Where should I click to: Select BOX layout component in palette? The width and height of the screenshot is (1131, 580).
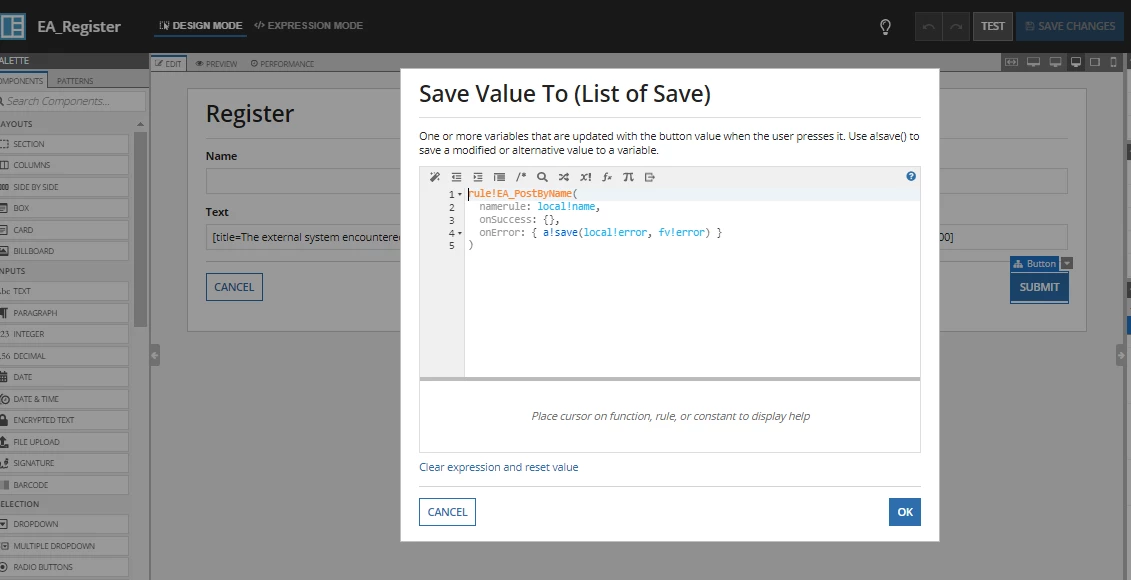[x=64, y=208]
